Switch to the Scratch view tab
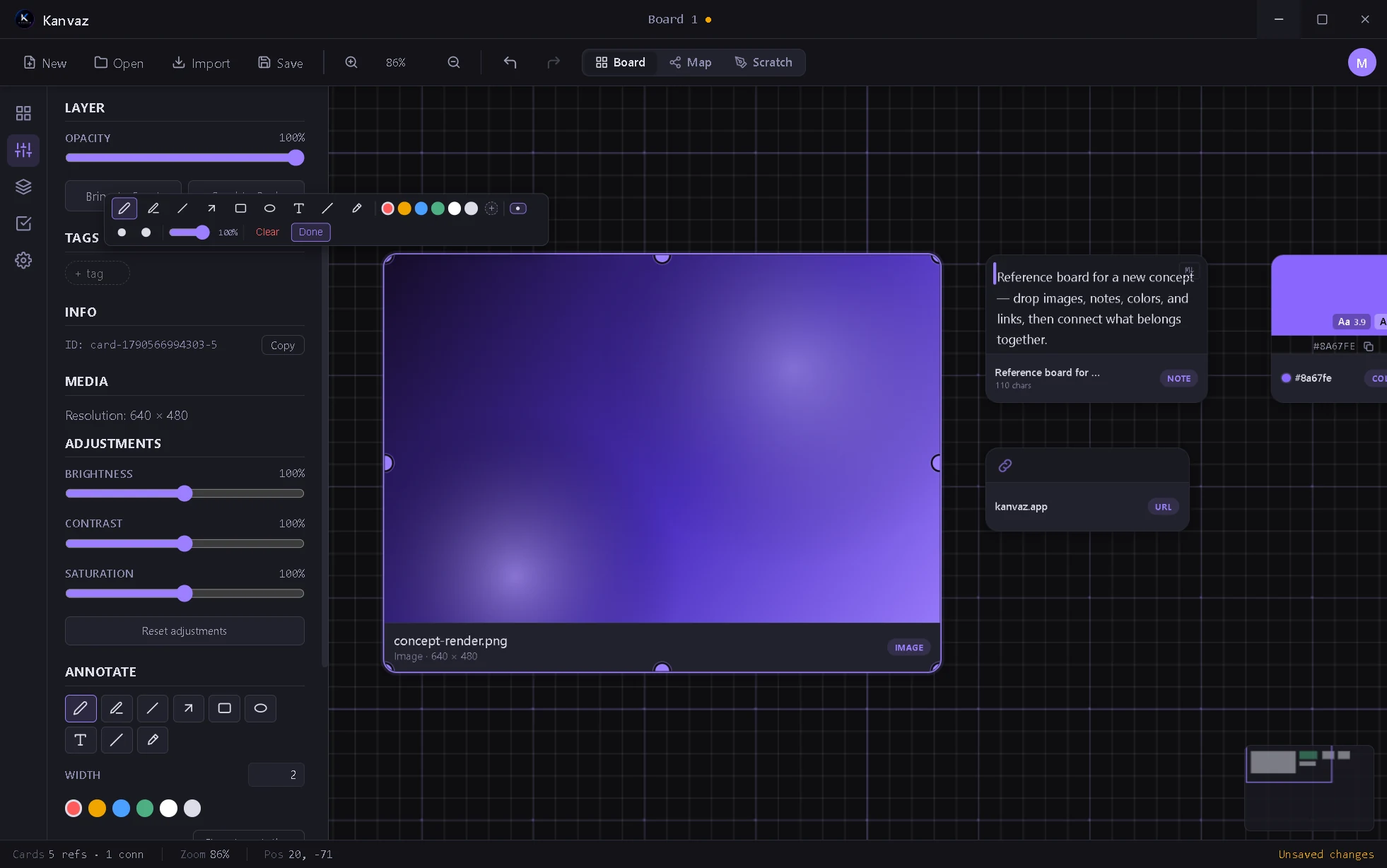Screen dimensions: 1387x868 click(763, 62)
